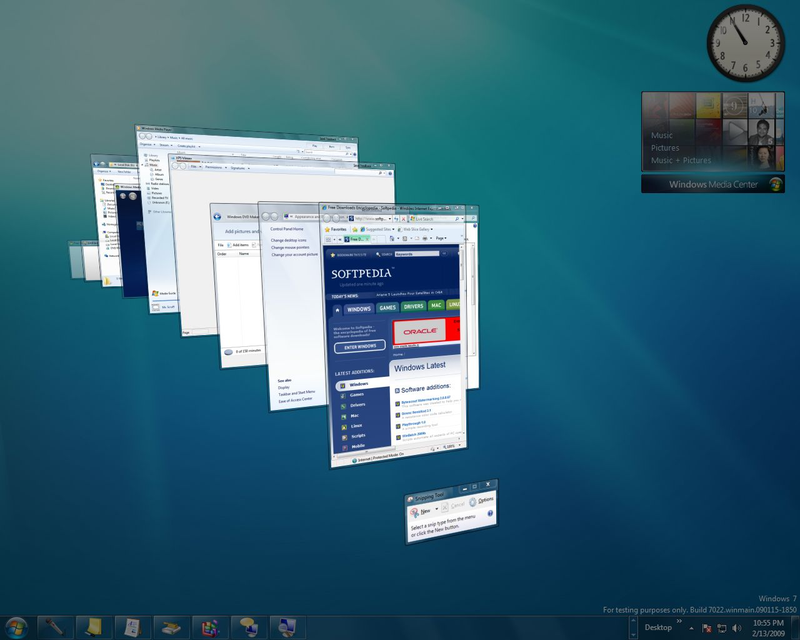Click New in the Snipping Tool
The image size is (800, 640).
[421, 511]
